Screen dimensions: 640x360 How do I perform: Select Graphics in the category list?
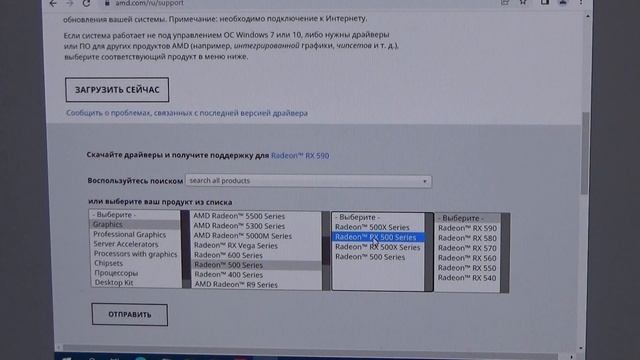coord(135,224)
